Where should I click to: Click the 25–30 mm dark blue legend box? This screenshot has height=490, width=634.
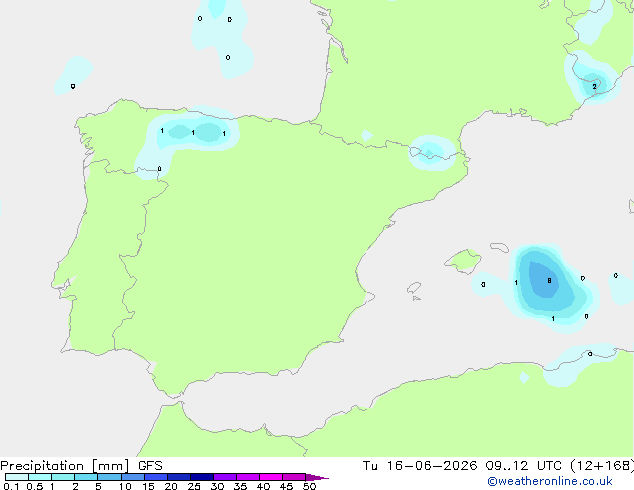(202, 477)
